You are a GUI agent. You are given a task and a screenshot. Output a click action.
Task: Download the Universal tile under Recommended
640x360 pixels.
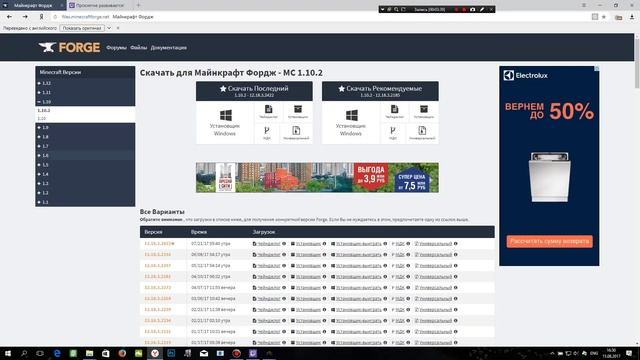coord(422,133)
